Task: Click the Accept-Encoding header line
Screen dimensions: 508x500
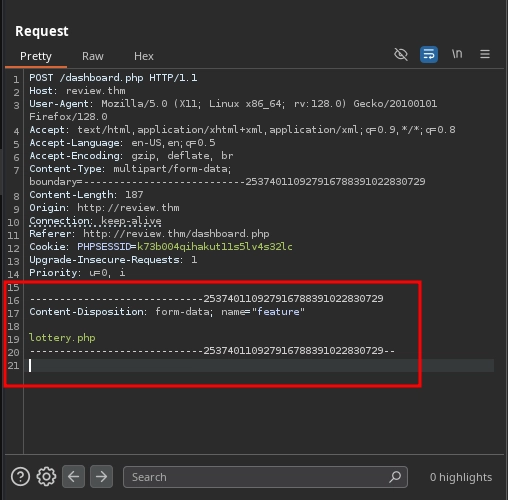Action: pos(131,156)
